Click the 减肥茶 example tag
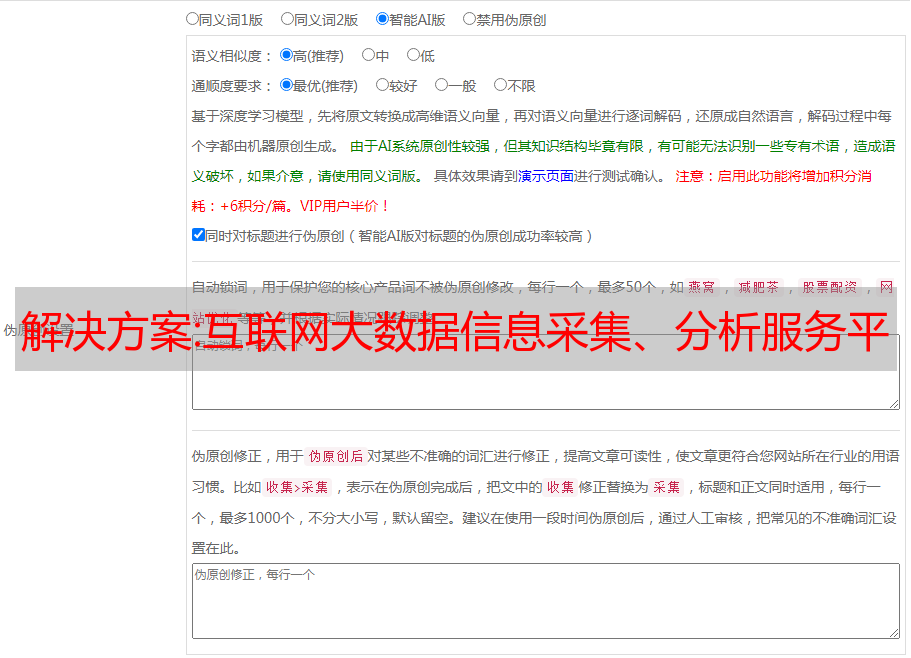911x658 pixels. coord(758,287)
